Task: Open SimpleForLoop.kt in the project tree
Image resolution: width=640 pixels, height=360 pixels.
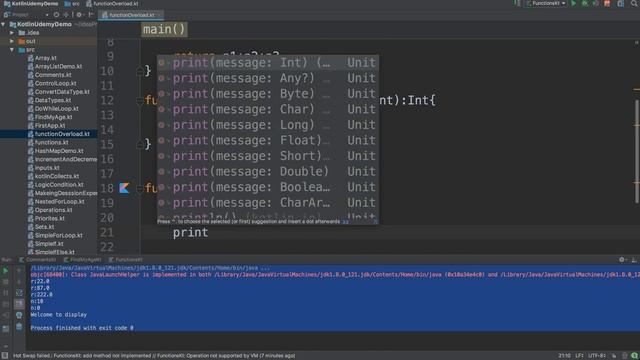Action: click(x=58, y=236)
